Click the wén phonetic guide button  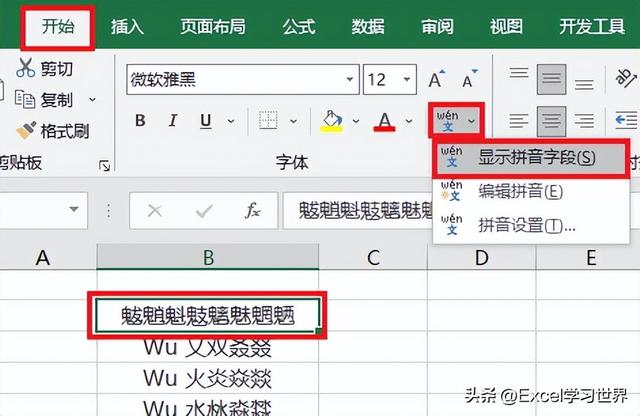(x=448, y=121)
